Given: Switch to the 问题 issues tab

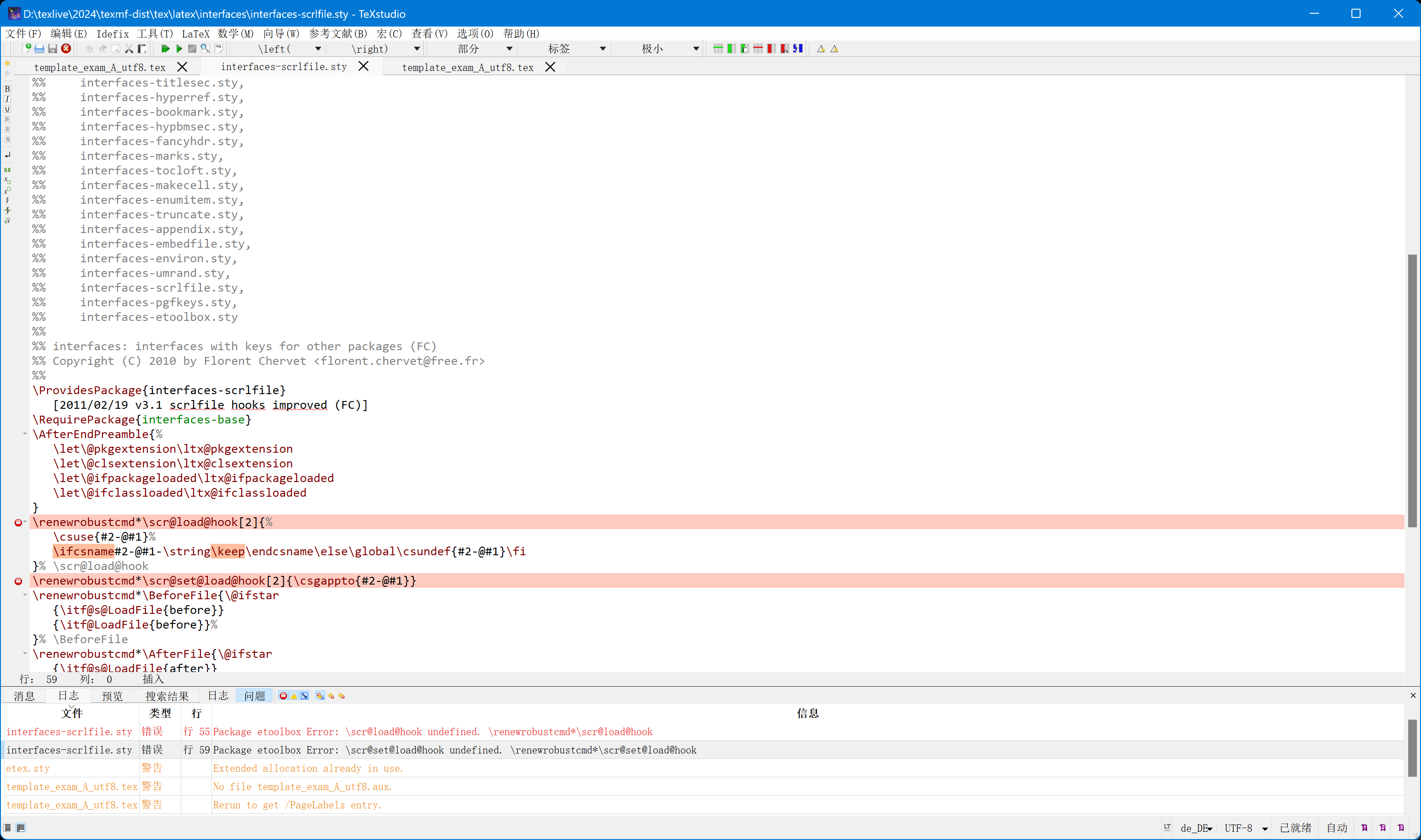Looking at the screenshot, I should point(255,696).
